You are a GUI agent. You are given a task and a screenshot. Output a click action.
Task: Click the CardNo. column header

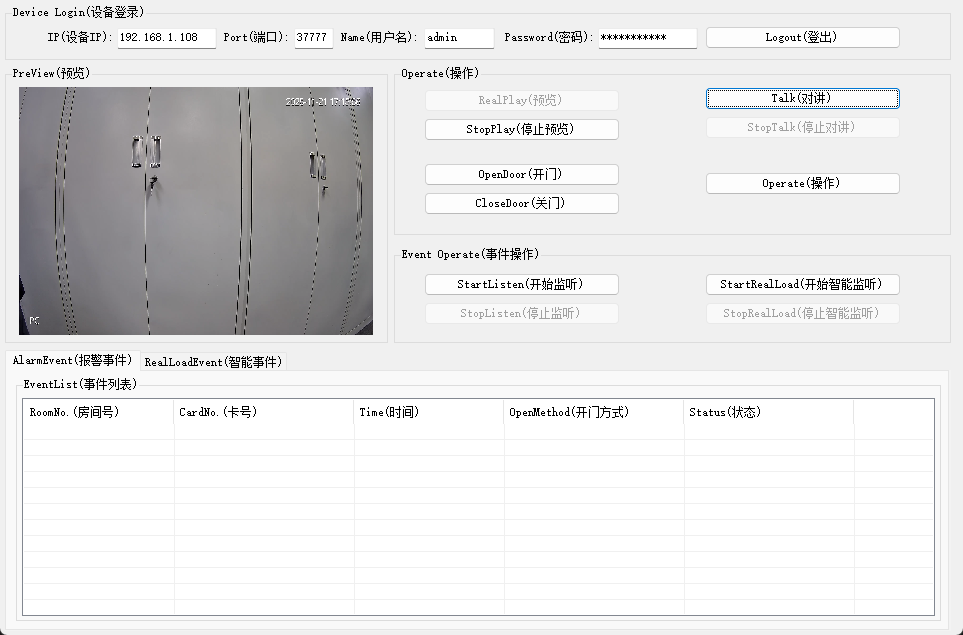point(264,412)
